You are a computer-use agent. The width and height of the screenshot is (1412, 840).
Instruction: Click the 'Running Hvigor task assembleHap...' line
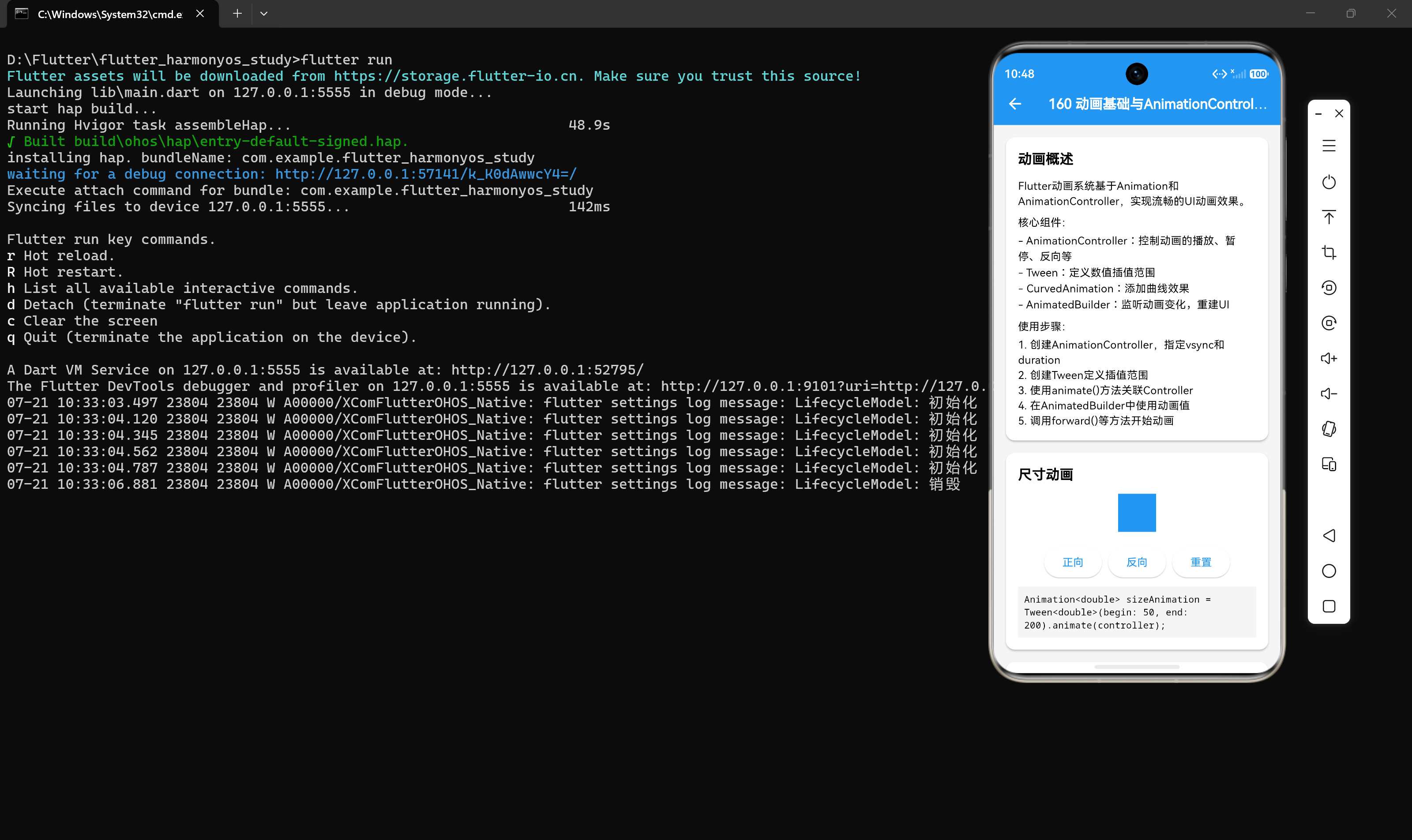[308, 125]
